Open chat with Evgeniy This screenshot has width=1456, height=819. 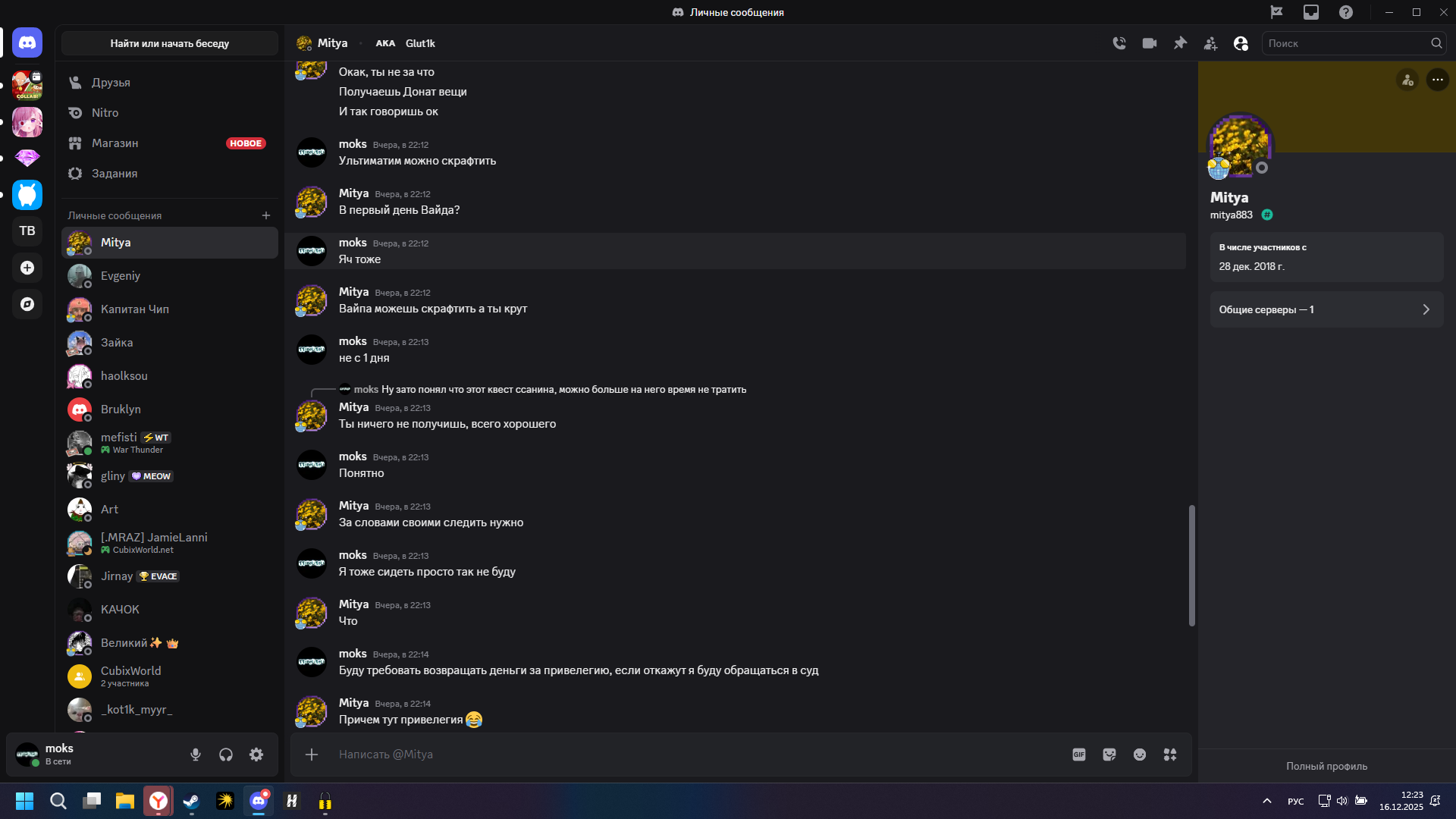tap(121, 276)
